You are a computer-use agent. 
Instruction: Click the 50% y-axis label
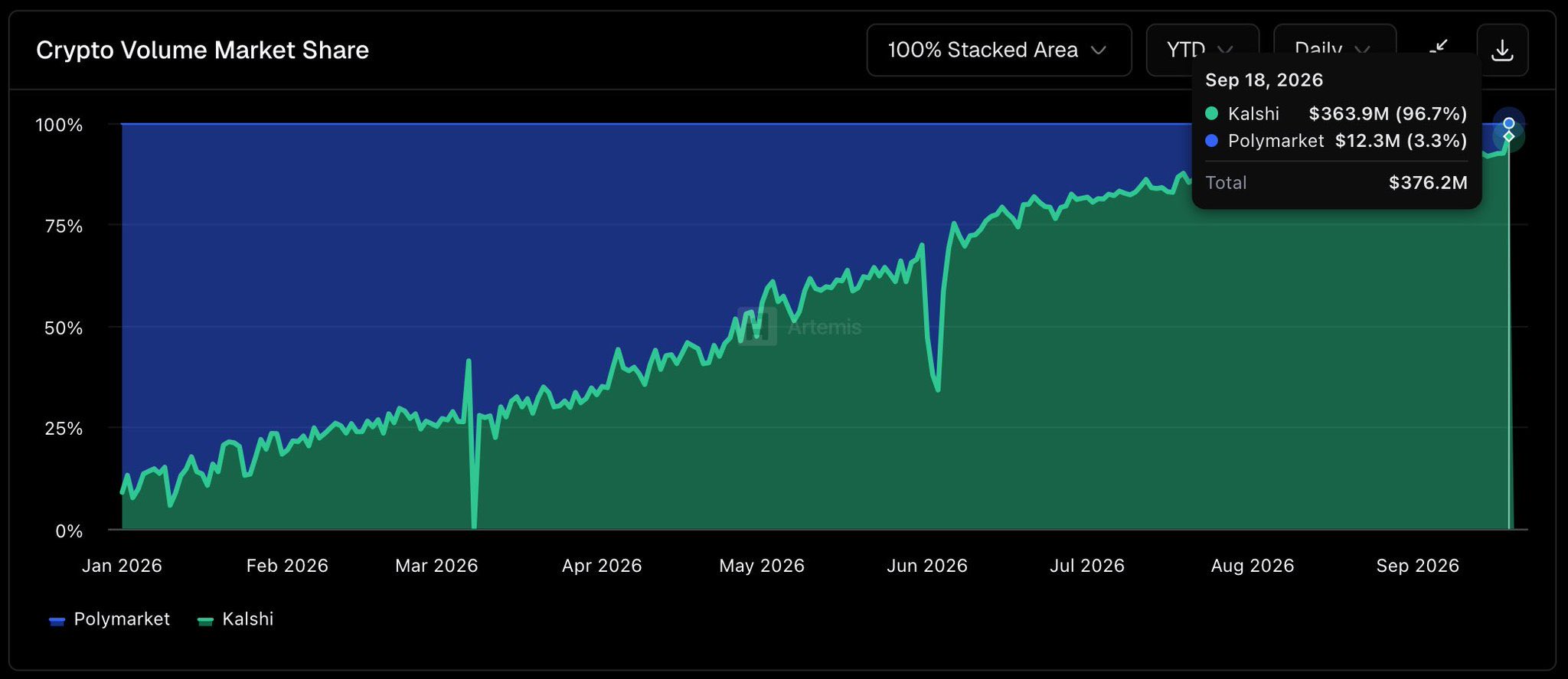tap(64, 328)
